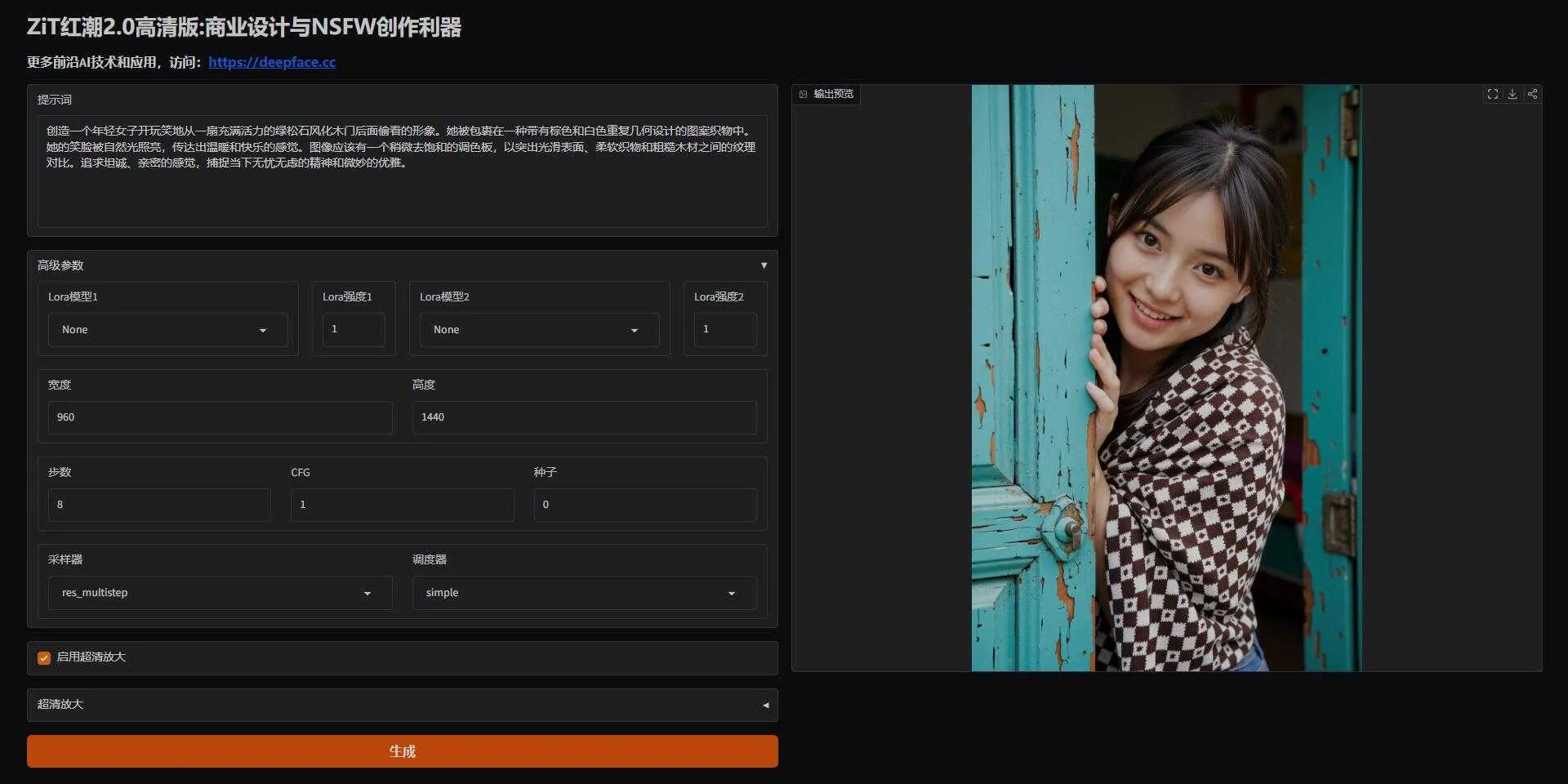This screenshot has height=784, width=1568.
Task: Click the 调度器 label
Action: coord(430,559)
